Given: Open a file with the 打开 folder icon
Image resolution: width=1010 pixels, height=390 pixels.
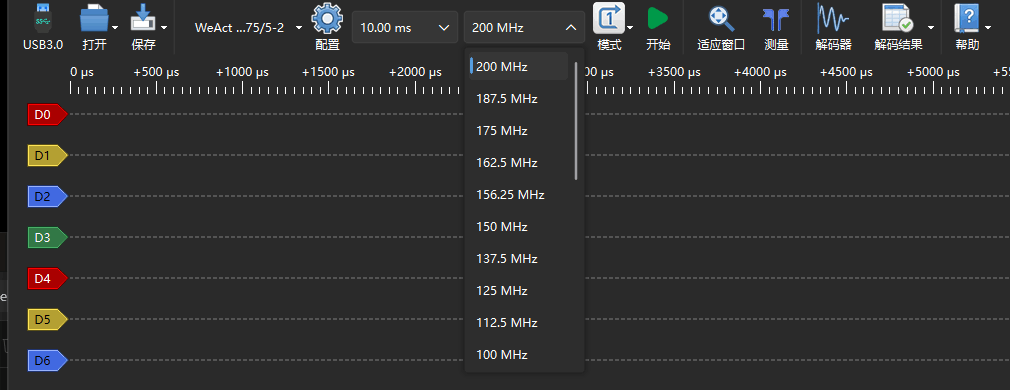Looking at the screenshot, I should 94,17.
